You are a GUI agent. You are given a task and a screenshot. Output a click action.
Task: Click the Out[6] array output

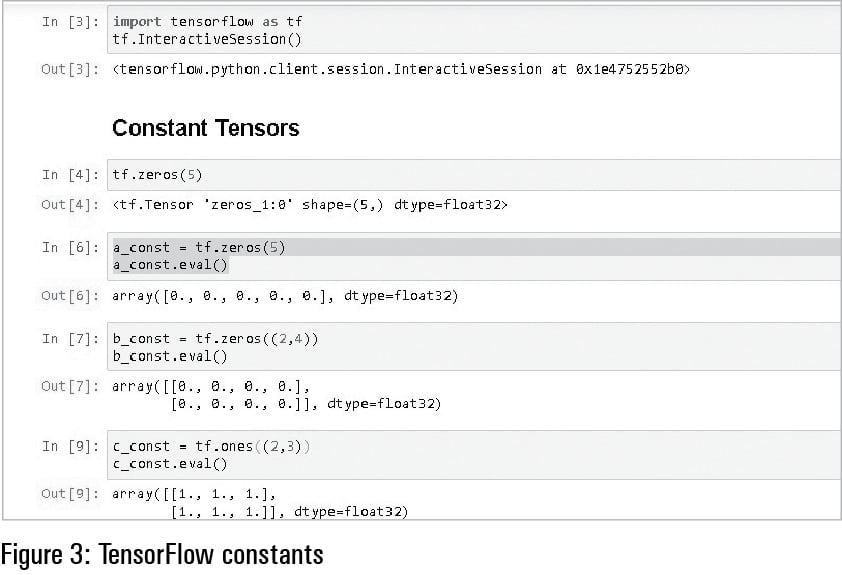[285, 296]
